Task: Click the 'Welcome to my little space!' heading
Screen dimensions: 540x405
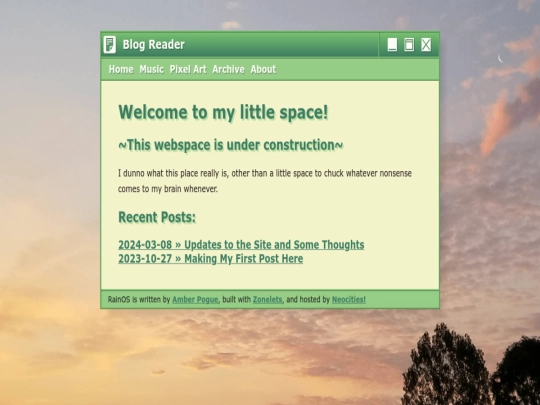Action: (223, 112)
